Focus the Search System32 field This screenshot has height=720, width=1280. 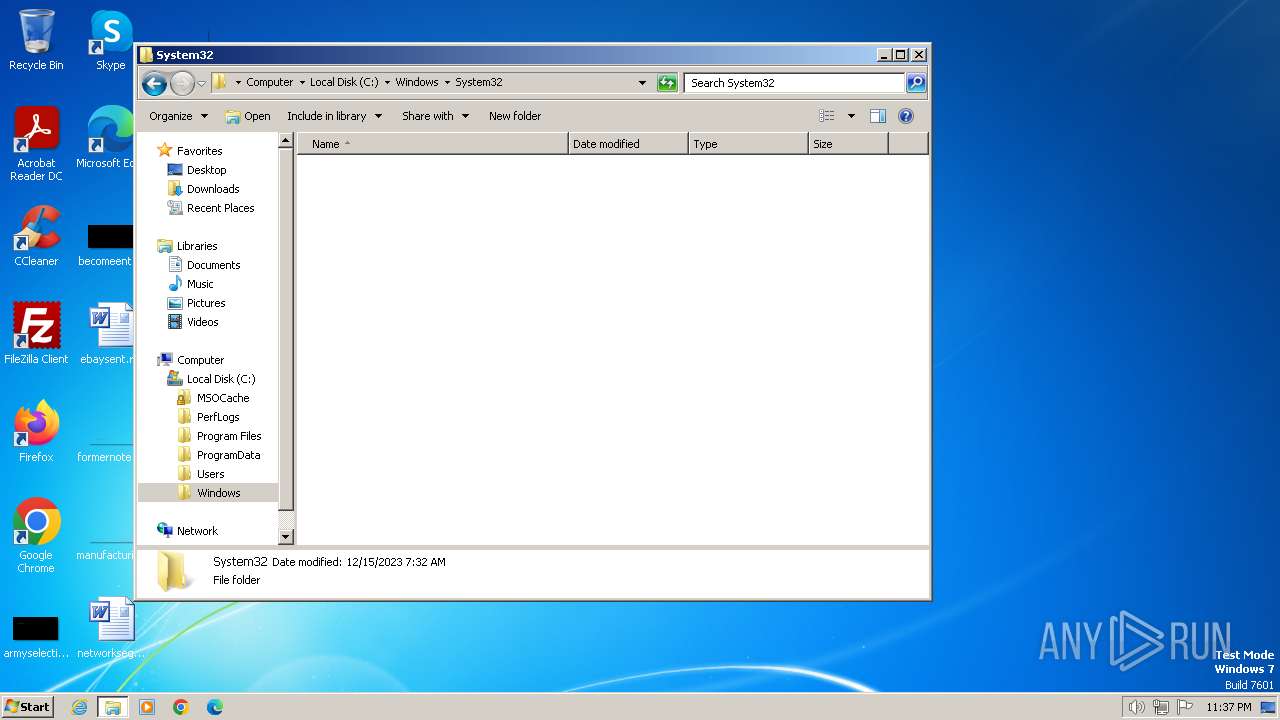[795, 83]
